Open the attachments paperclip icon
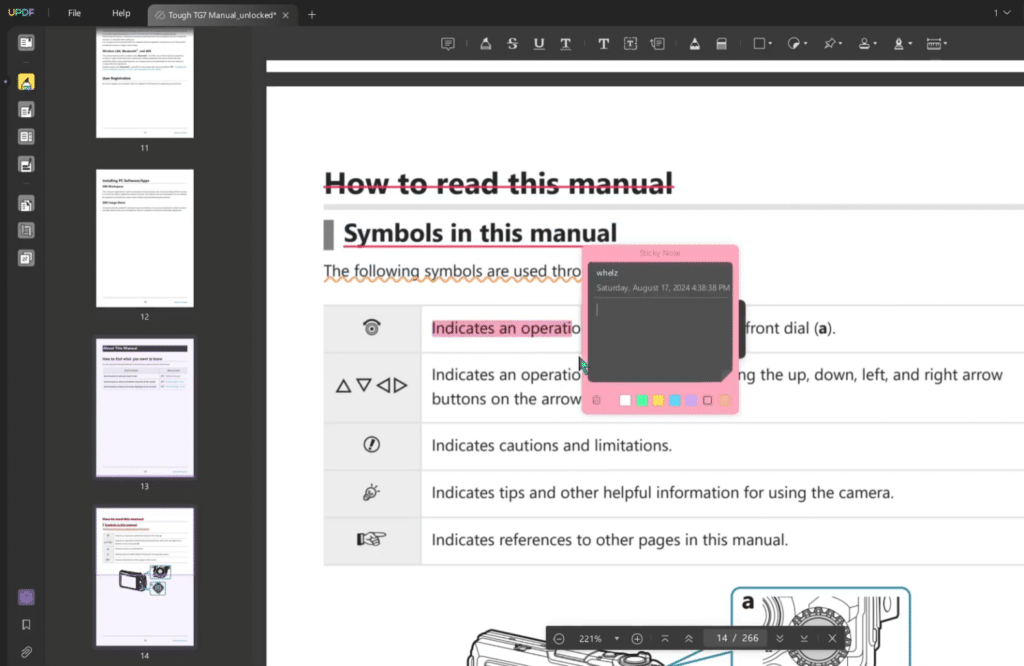The width and height of the screenshot is (1024, 666). (26, 652)
